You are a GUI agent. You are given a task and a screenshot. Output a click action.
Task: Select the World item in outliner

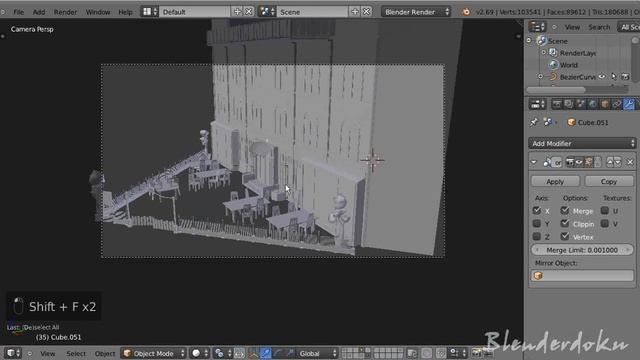[569, 65]
